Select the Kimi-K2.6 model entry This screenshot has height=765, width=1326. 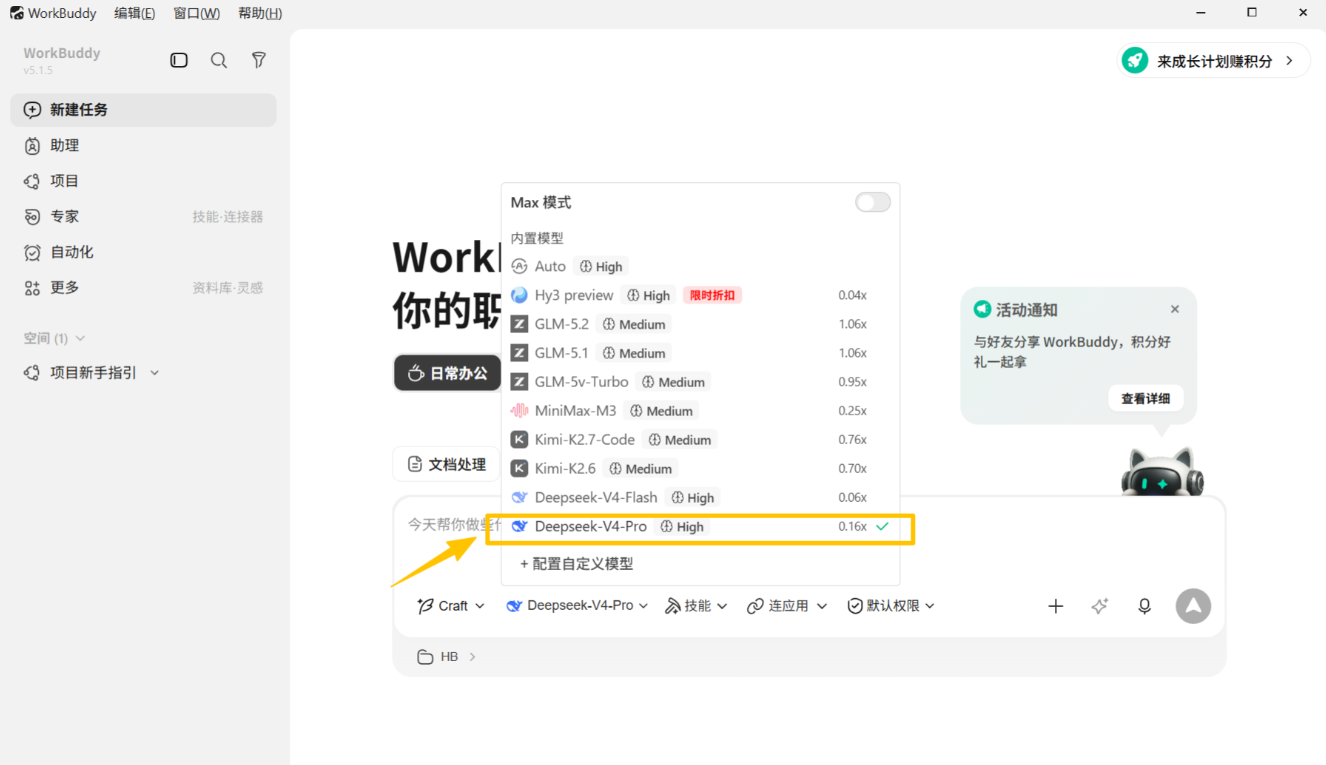tap(700, 469)
